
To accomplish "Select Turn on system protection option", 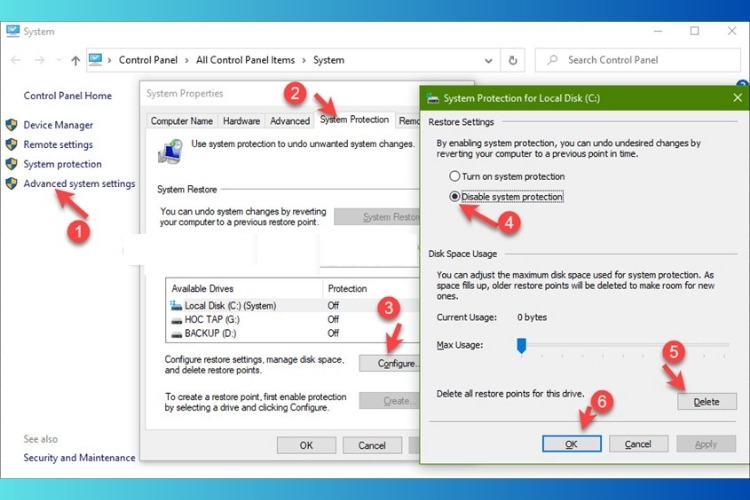I will 455,177.
